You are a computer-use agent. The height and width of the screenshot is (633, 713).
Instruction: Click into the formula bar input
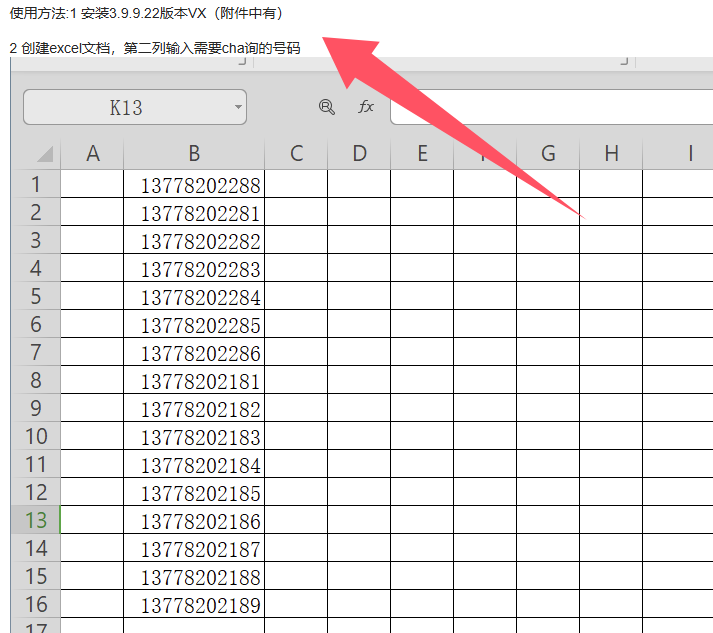[x=550, y=107]
